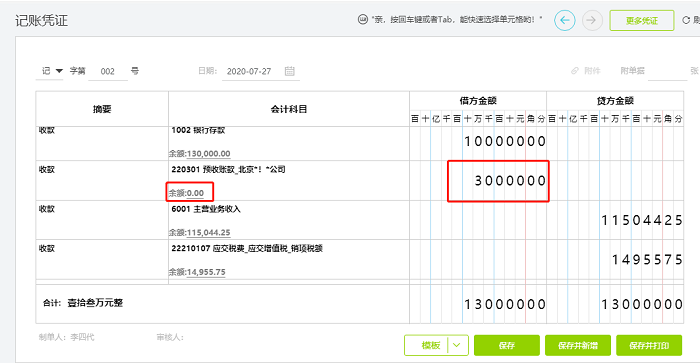
Task: Click summary 收款 in 应交税费 row
Action: point(47,248)
